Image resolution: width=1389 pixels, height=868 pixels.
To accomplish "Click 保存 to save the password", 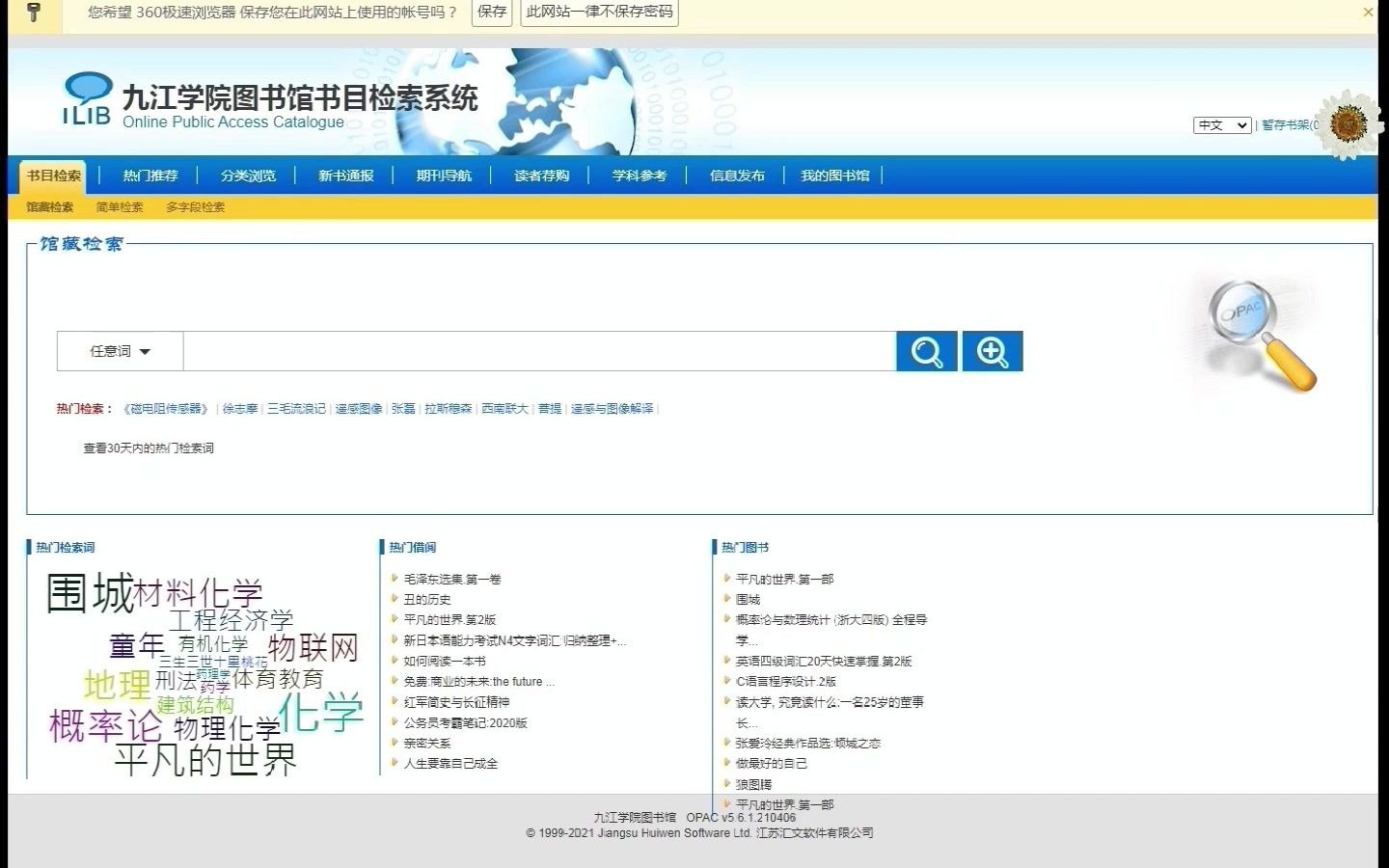I will pos(492,13).
